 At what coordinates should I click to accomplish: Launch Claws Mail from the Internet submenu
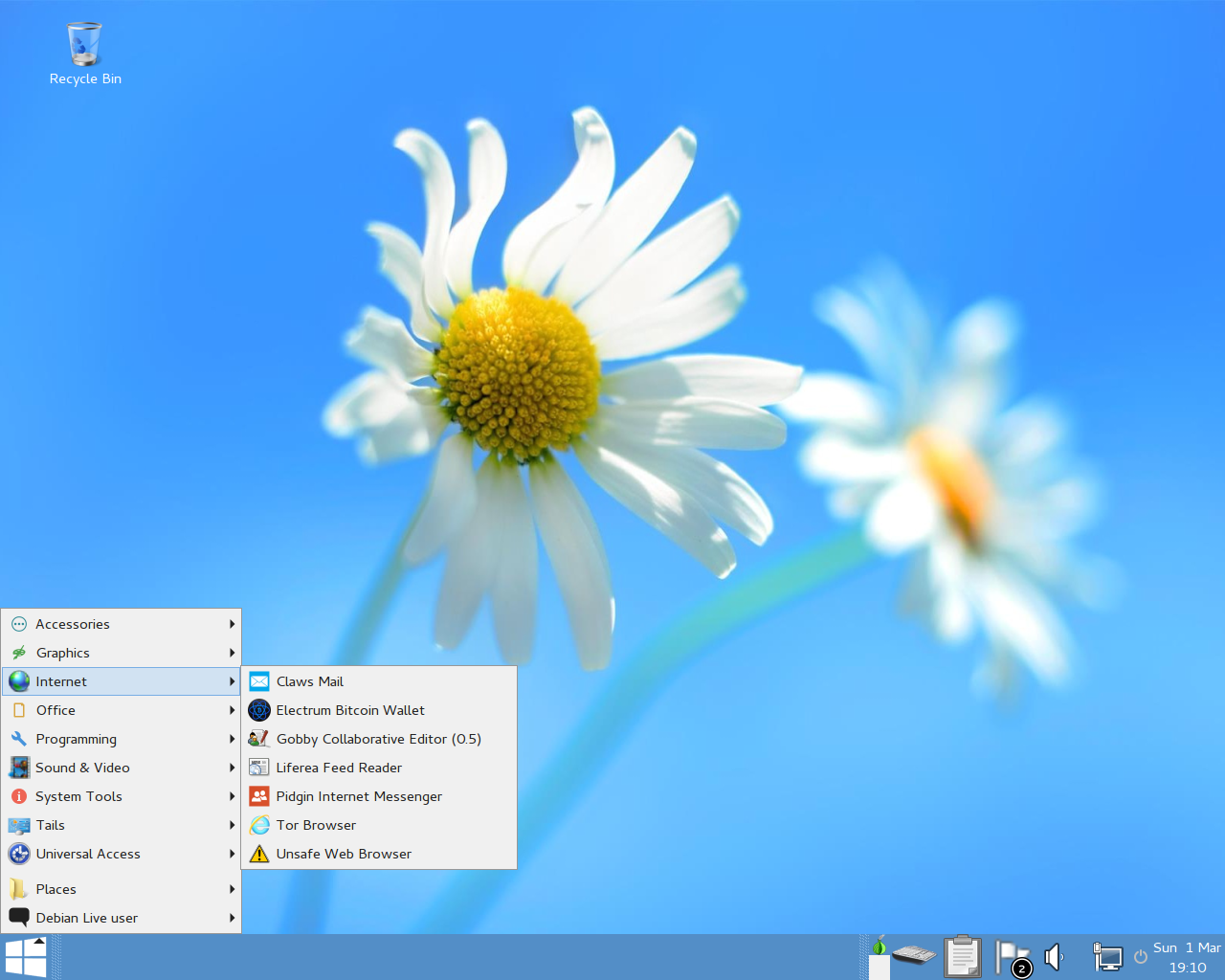[x=379, y=681]
